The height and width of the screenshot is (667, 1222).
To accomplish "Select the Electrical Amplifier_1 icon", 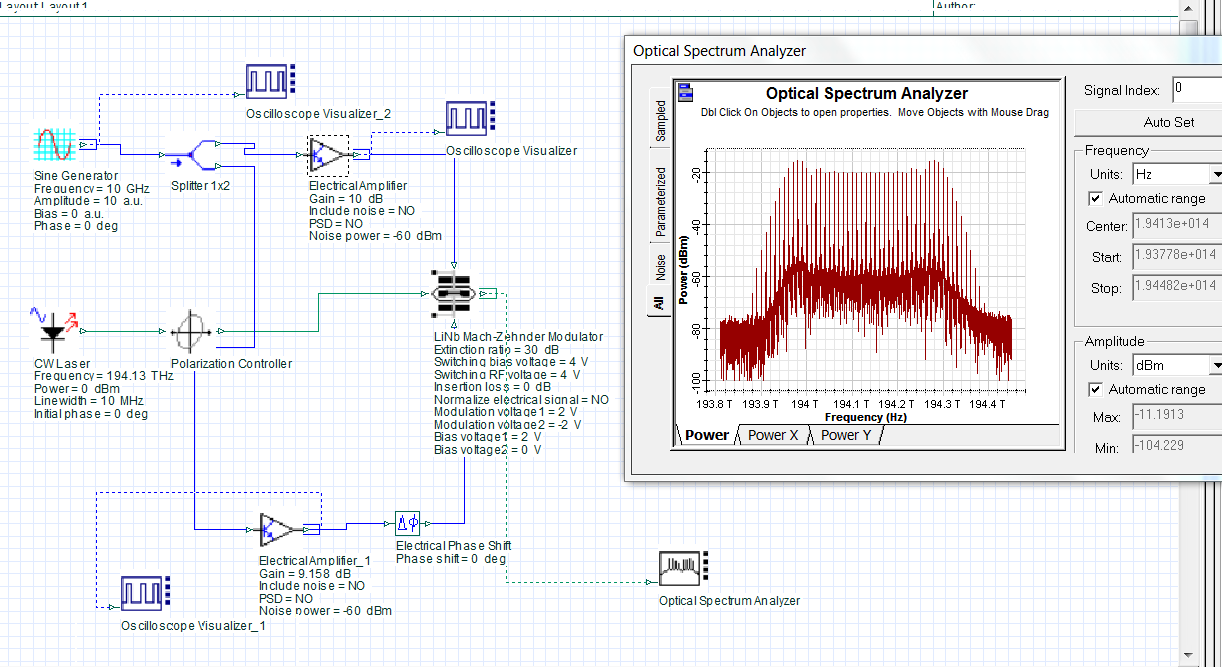I will 278,531.
